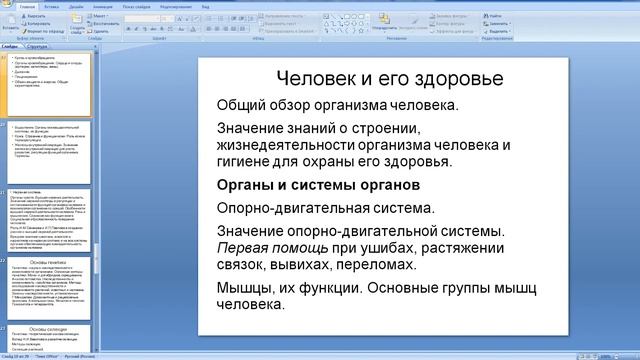Select the Triangle shape in gallery
The image size is (640, 360).
click(326, 24)
